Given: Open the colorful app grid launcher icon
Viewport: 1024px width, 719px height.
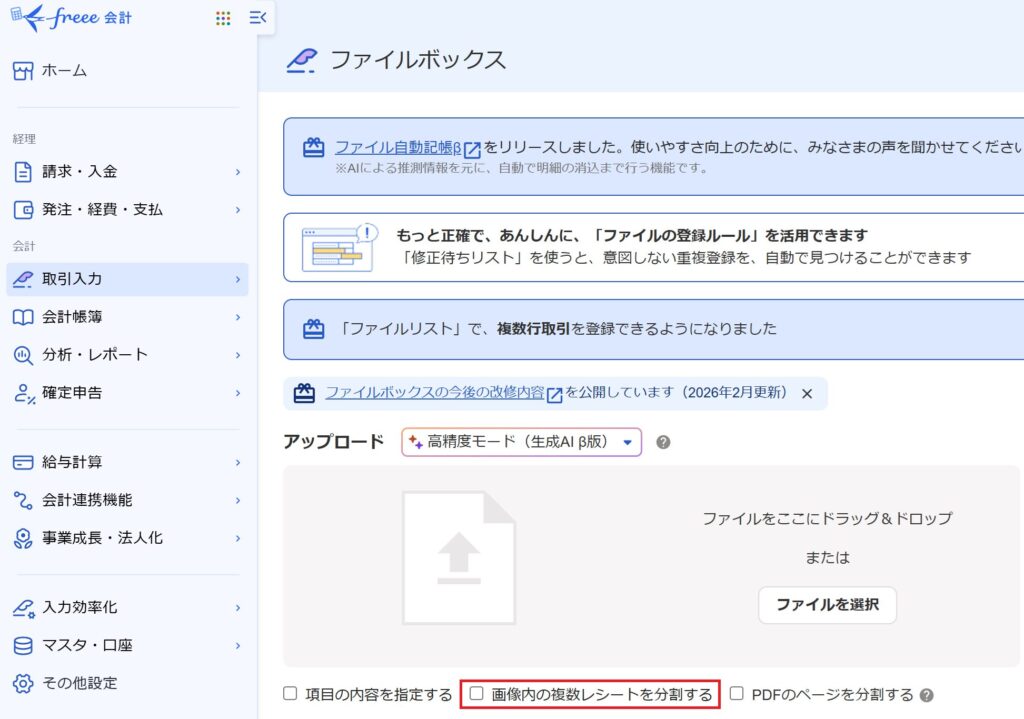Looking at the screenshot, I should 223,18.
